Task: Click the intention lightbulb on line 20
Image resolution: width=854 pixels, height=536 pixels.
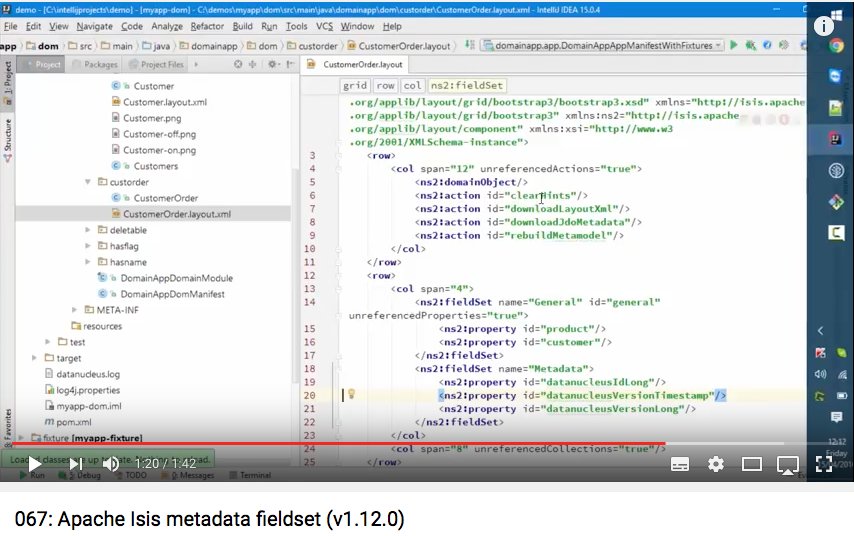Action: tap(351, 394)
